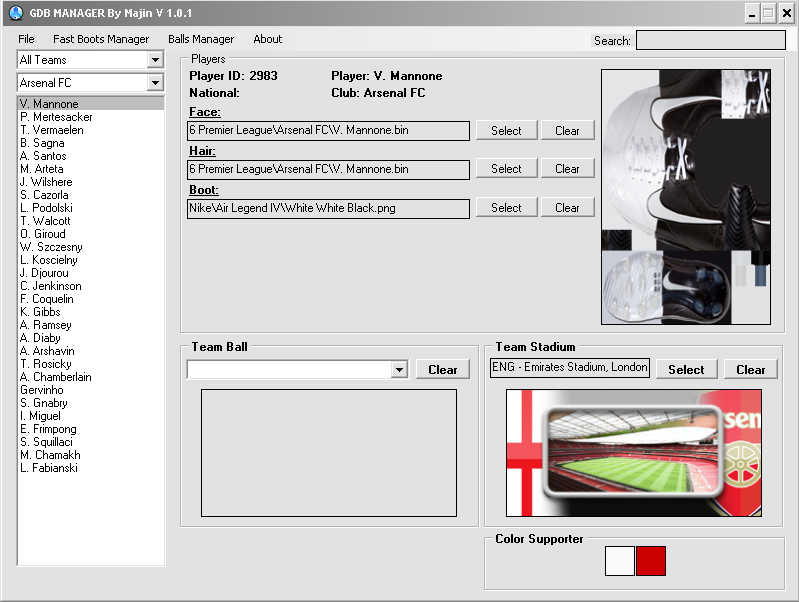Click the Face file path field
Screen dimensions: 799x602
(x=328, y=130)
